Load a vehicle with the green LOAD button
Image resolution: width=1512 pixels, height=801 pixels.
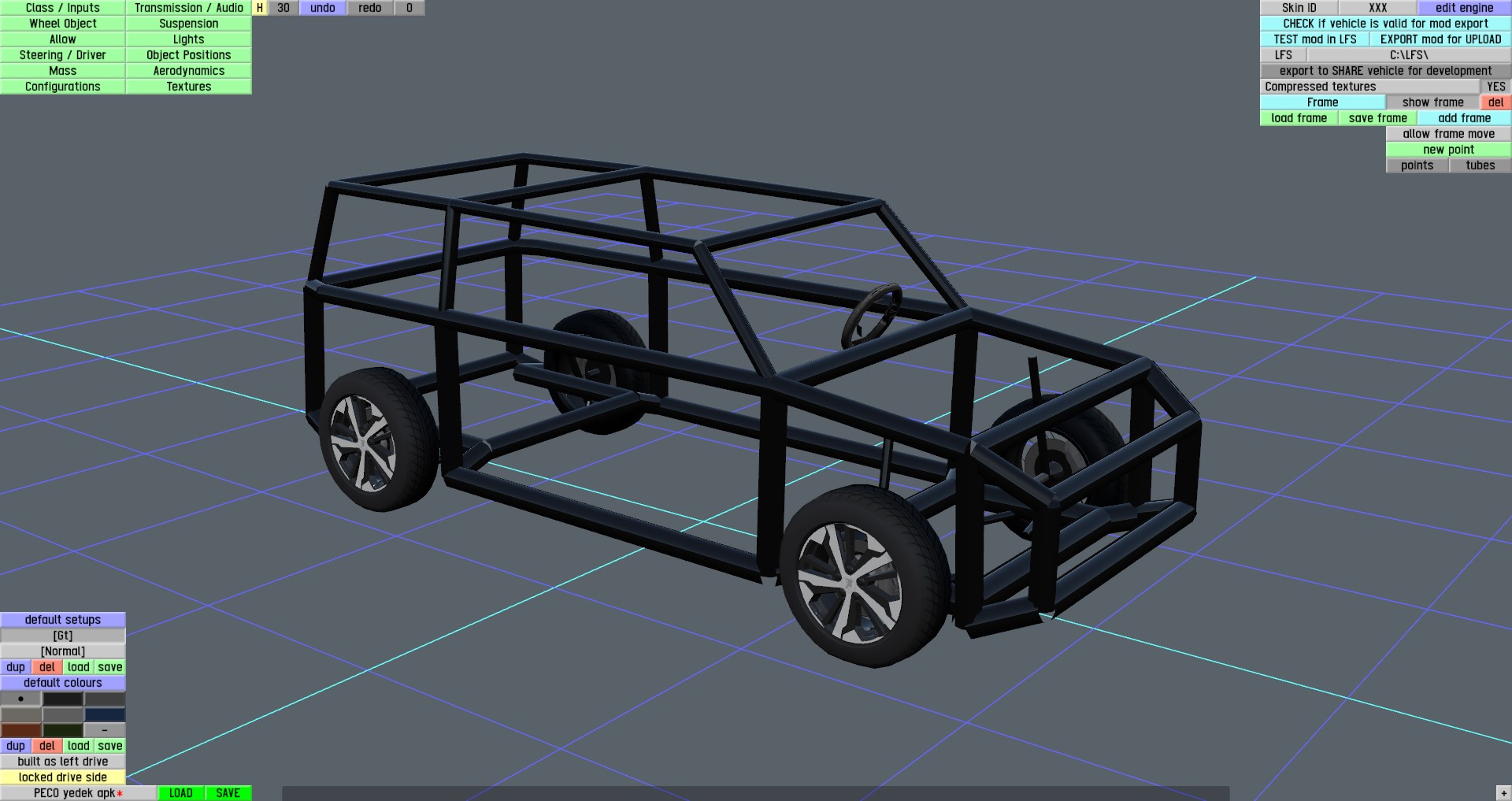point(181,793)
